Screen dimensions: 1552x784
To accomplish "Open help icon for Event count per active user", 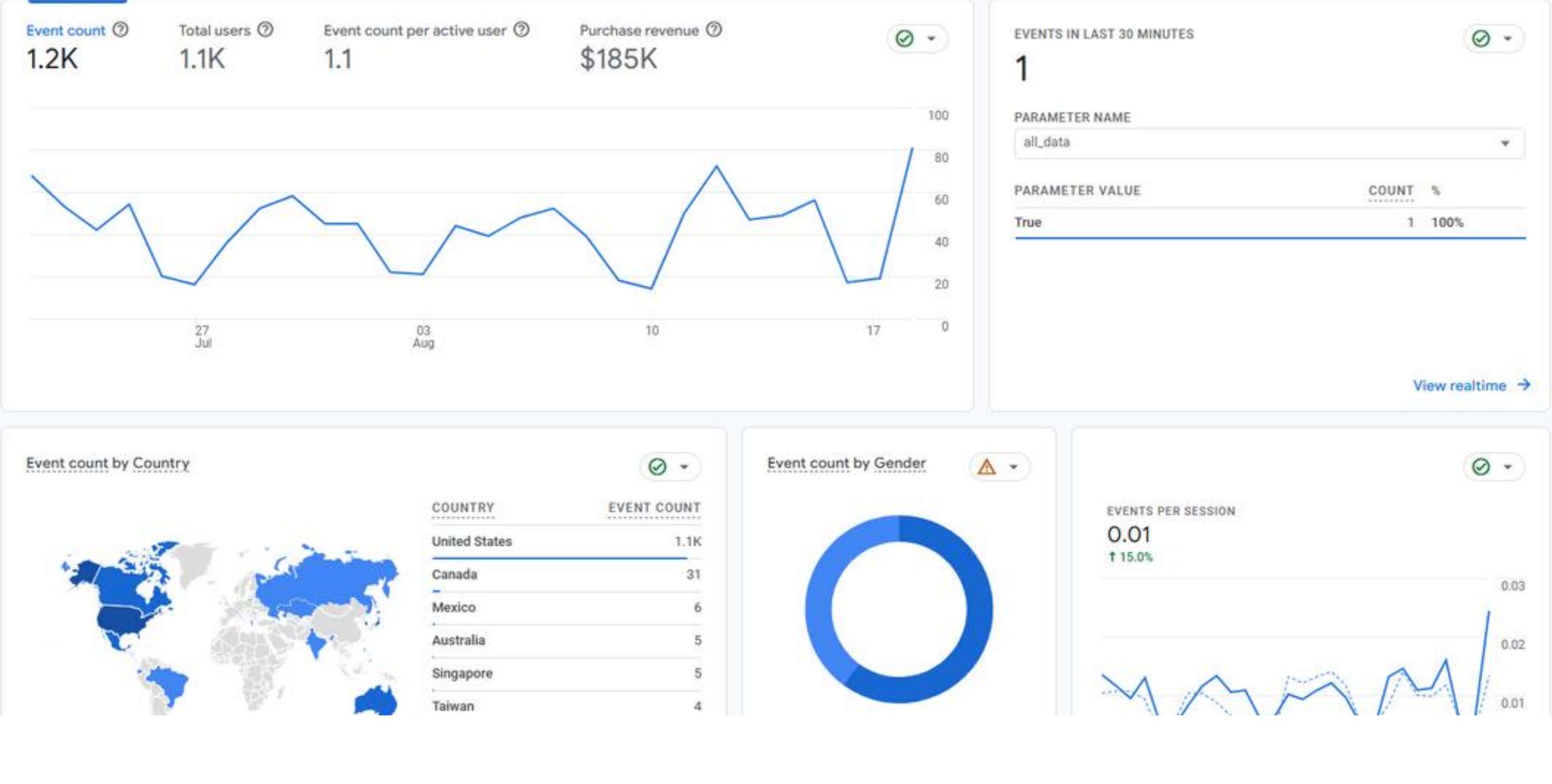I will coord(521,30).
